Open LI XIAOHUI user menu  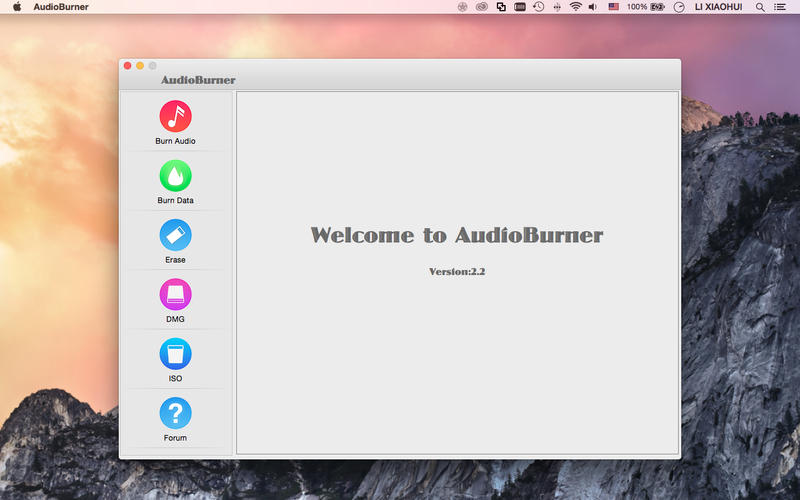(718, 7)
